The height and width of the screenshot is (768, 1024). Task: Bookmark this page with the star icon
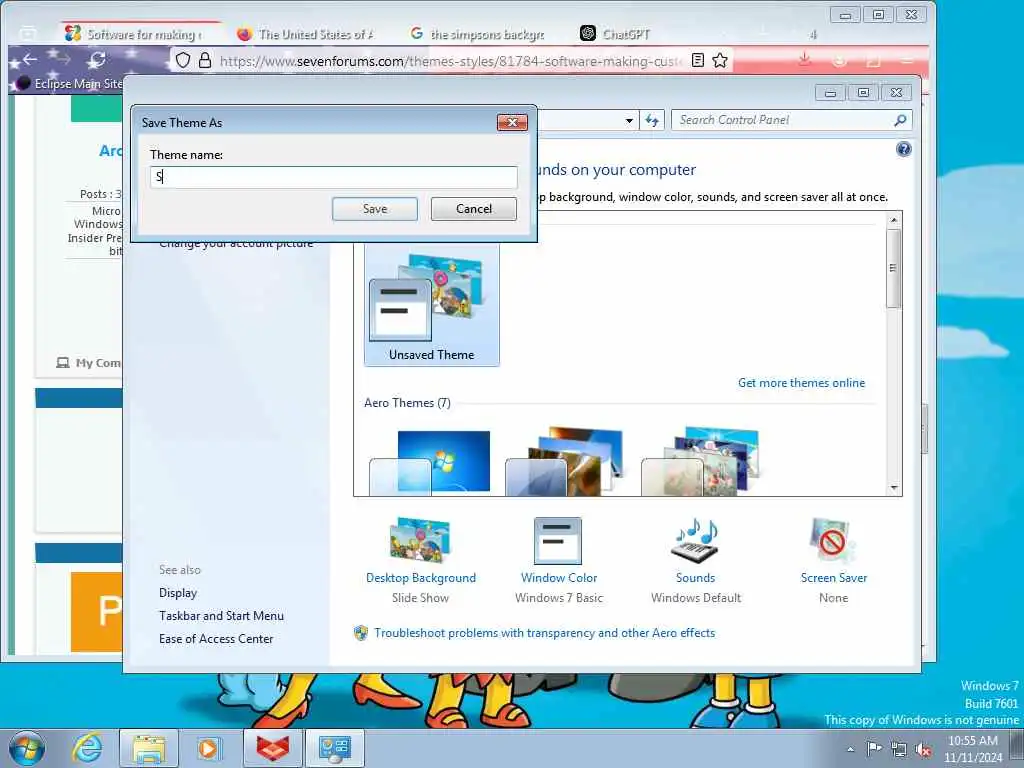(x=720, y=61)
